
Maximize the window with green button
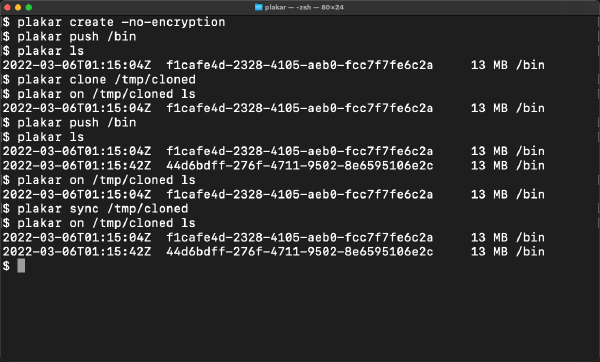pos(29,7)
